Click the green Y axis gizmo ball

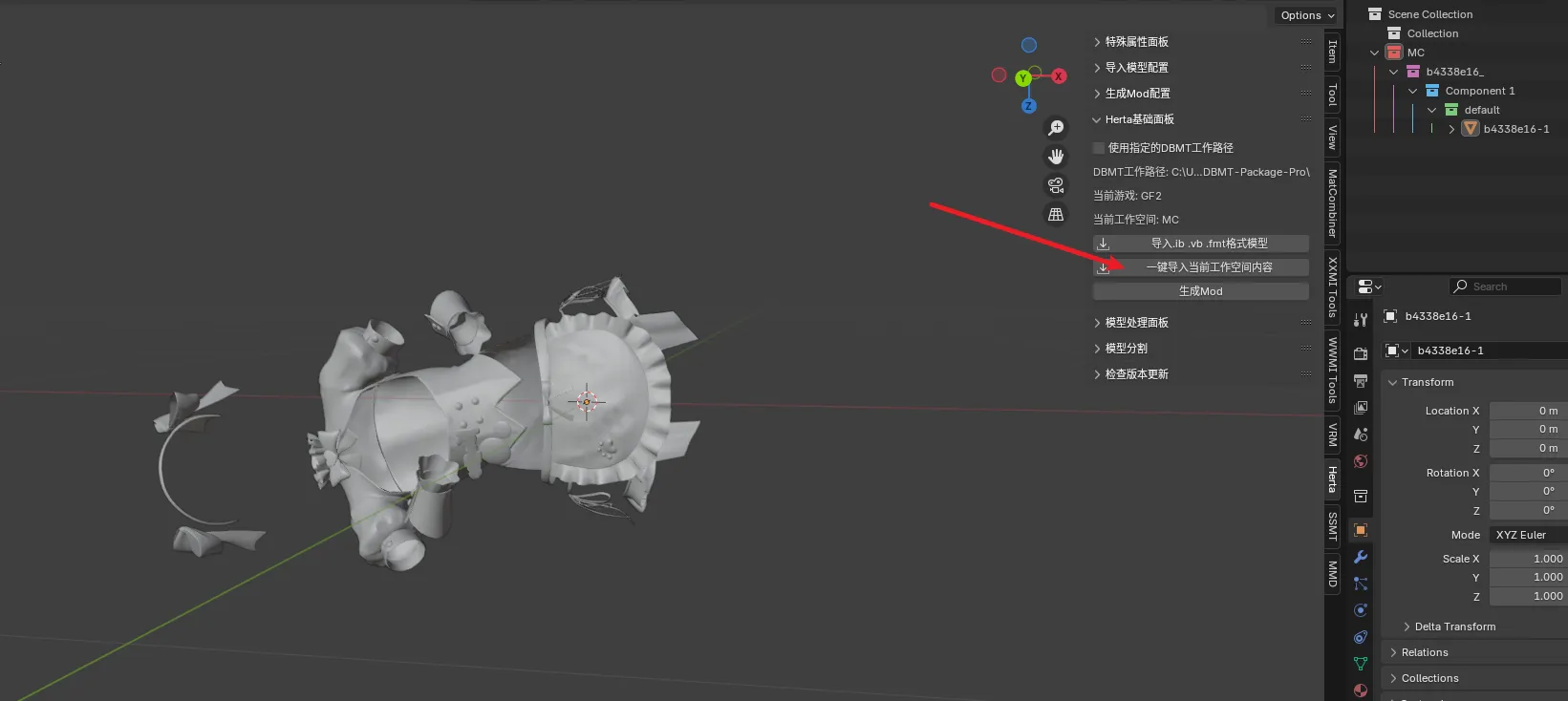(x=1023, y=78)
